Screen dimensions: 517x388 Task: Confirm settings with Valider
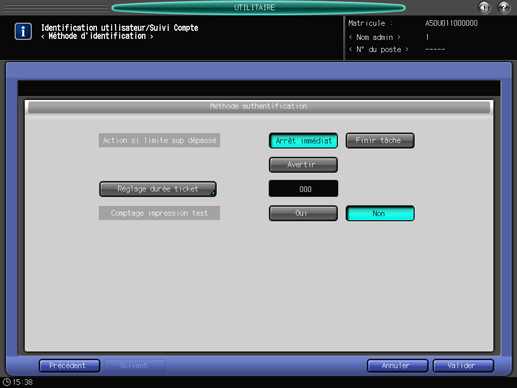click(463, 366)
